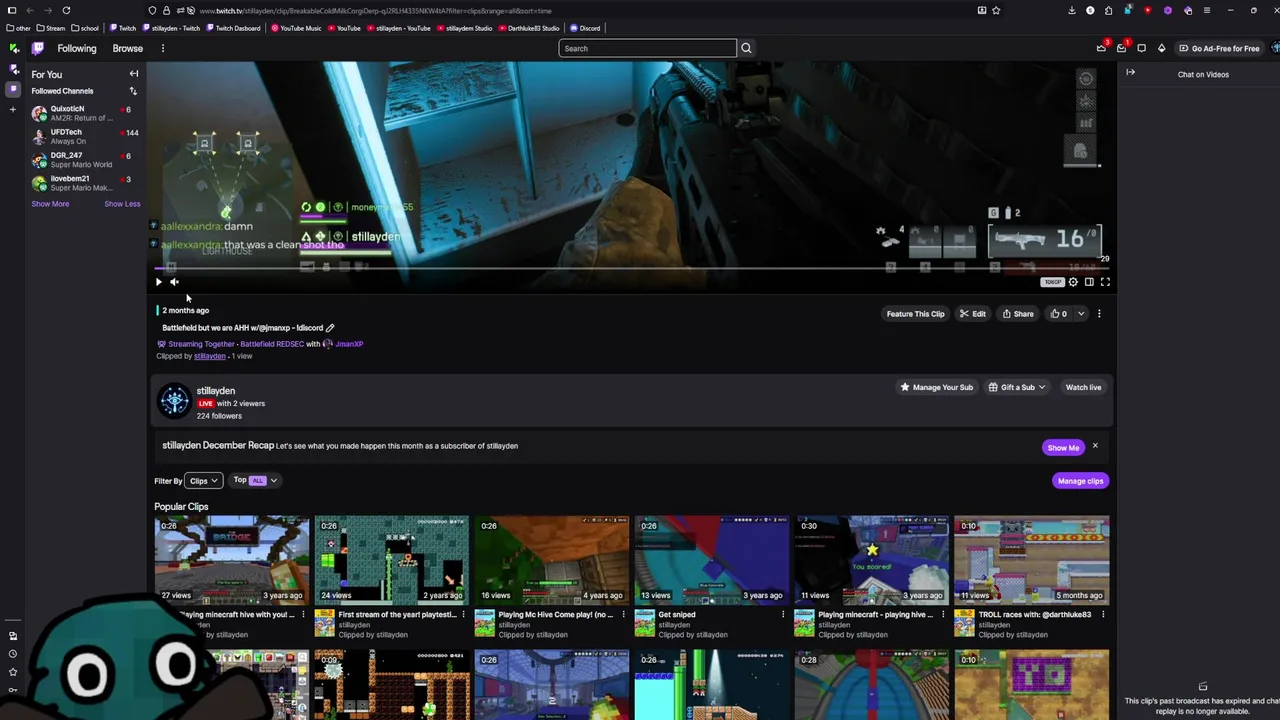Click the Twitch search input field
This screenshot has width=1280, height=720.
pyautogui.click(x=647, y=48)
